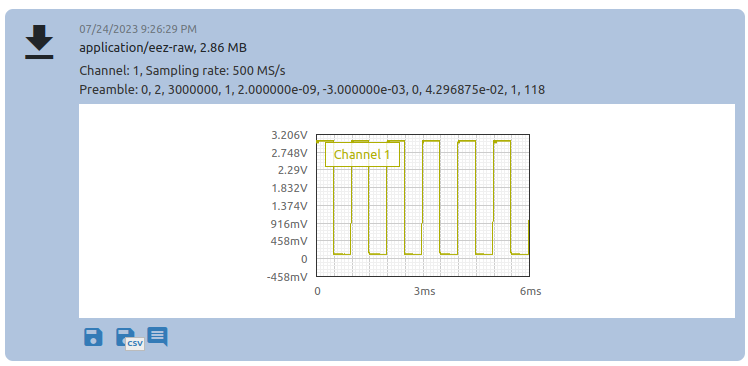This screenshot has height=366, width=748.
Task: Click the 1.832V axis label
Action: tap(289, 188)
